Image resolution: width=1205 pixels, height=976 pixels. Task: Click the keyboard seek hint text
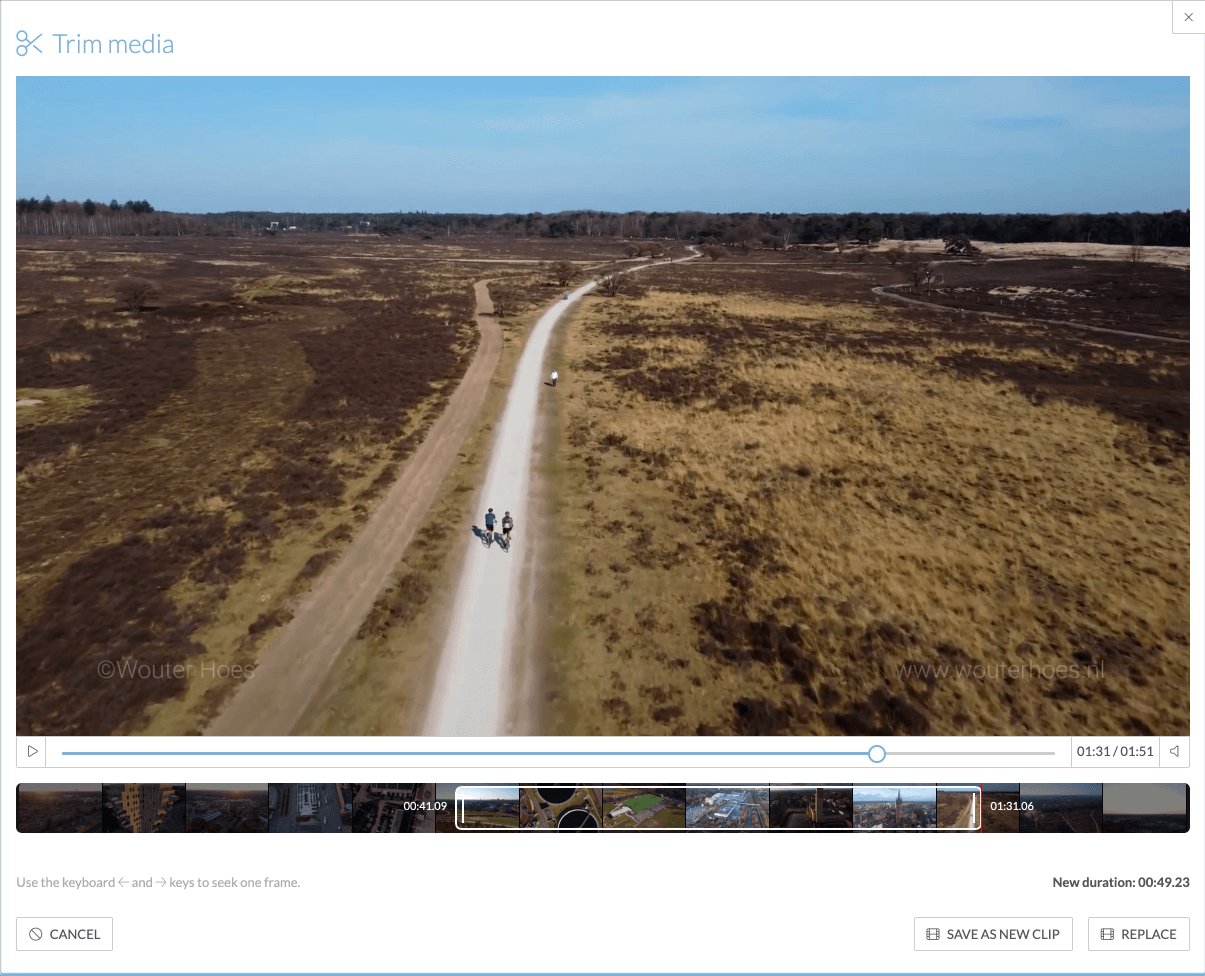(158, 883)
